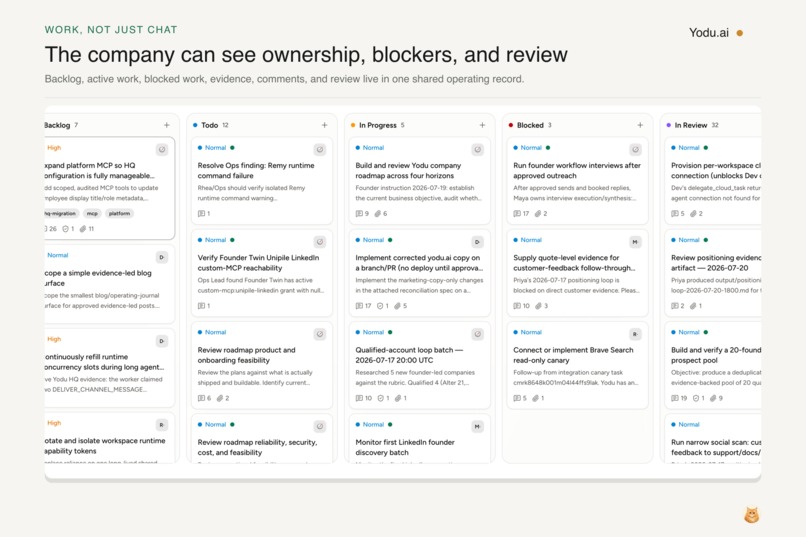Click Normal priority on Resolve Ops finding card
Image resolution: width=806 pixels, height=537 pixels.
pos(215,147)
